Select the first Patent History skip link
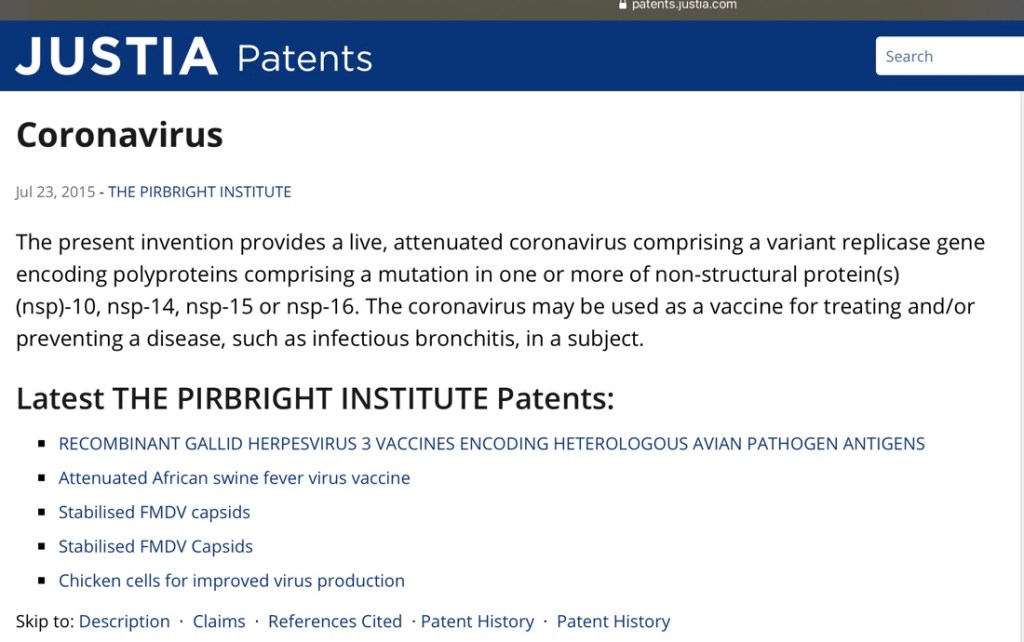Viewport: 1024px width, 642px height. [x=477, y=622]
